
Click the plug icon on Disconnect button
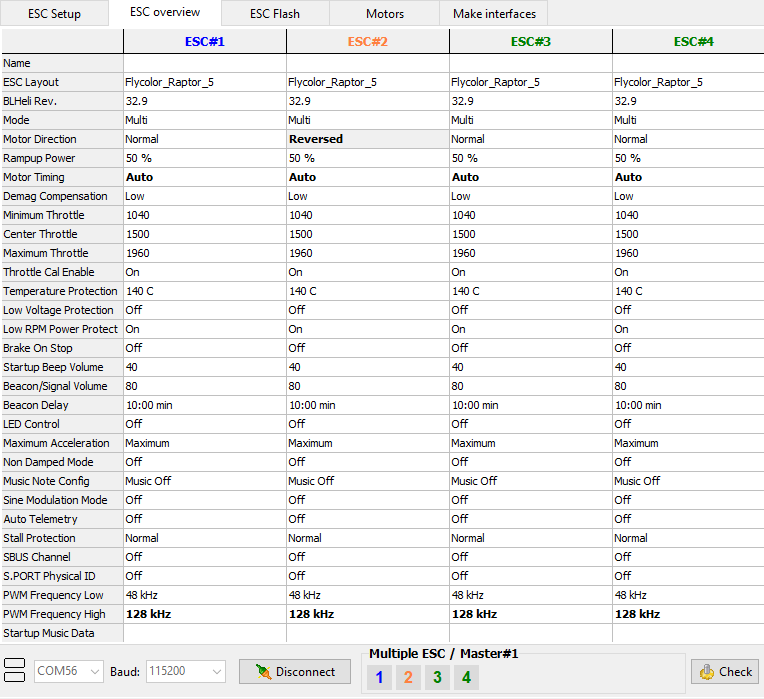click(263, 672)
